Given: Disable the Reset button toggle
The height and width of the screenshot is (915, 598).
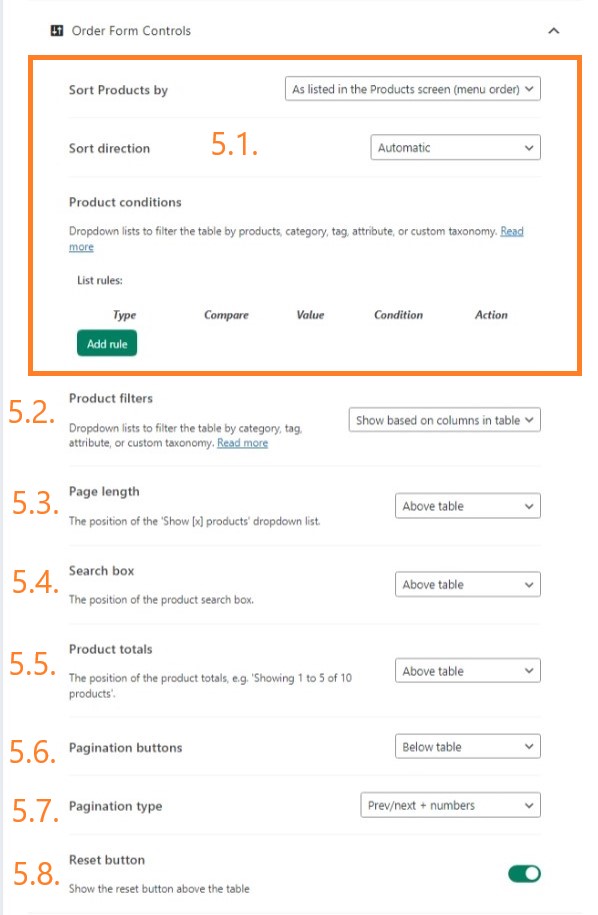Looking at the screenshot, I should tap(524, 874).
